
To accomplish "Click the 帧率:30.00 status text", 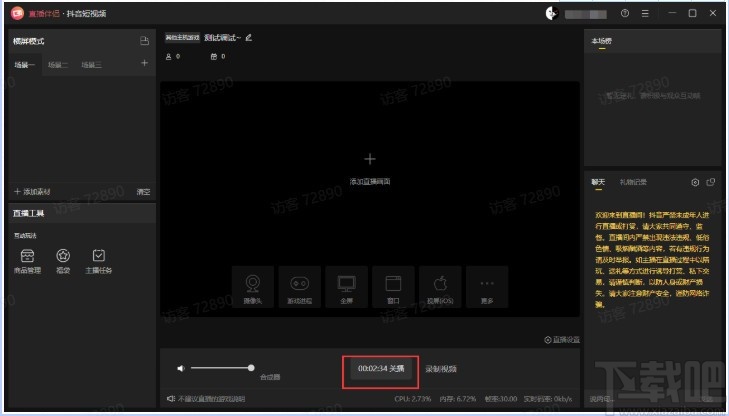I will coord(501,399).
